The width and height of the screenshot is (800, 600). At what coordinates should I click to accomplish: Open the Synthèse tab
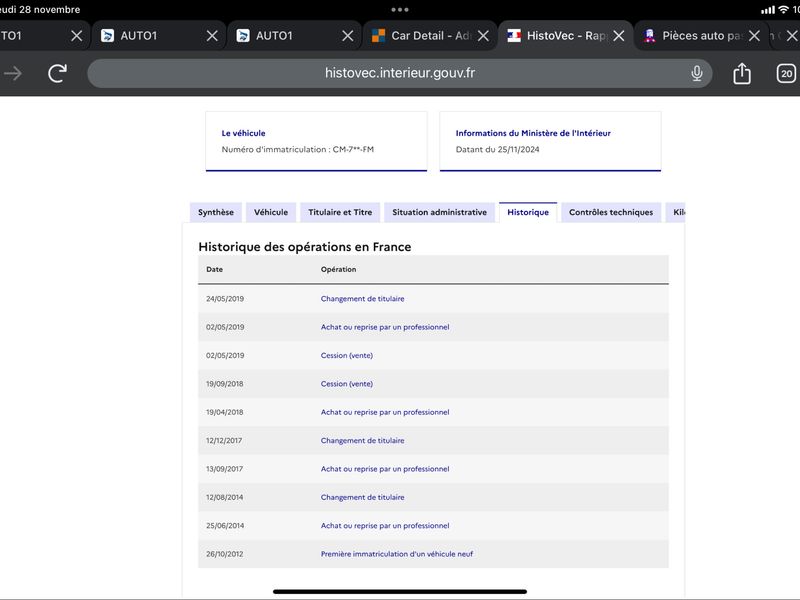216,212
